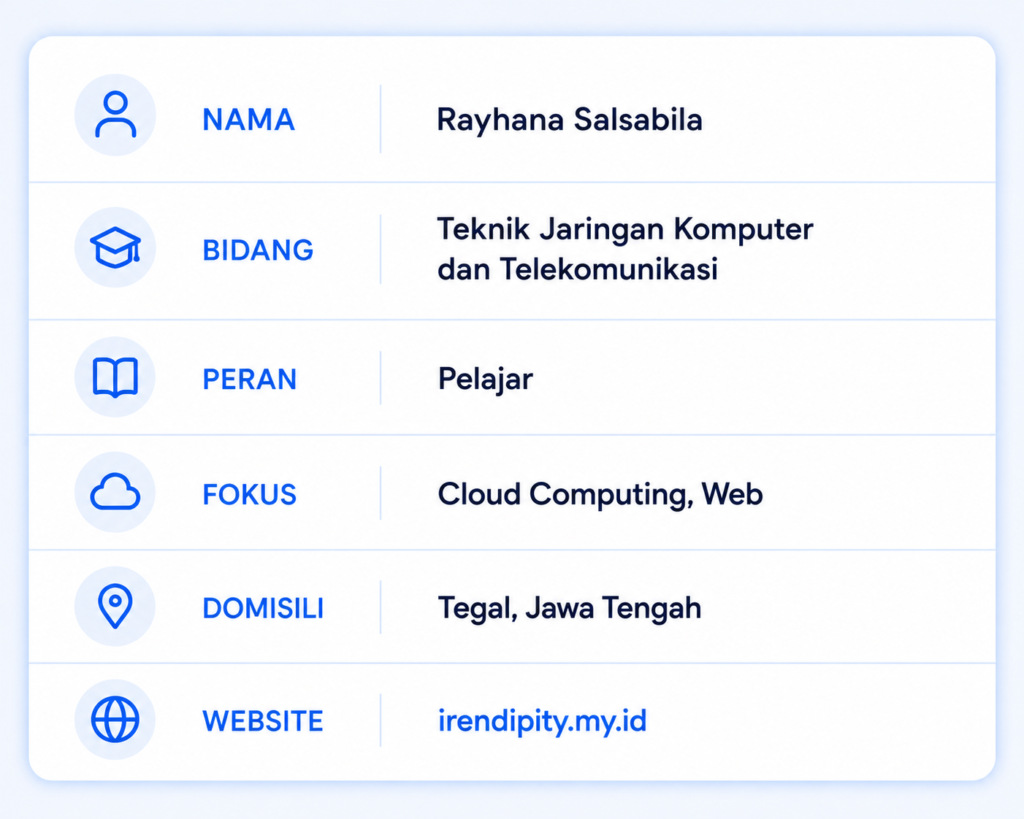Select the DOMISILI label
The width and height of the screenshot is (1024, 819).
pyautogui.click(x=263, y=609)
